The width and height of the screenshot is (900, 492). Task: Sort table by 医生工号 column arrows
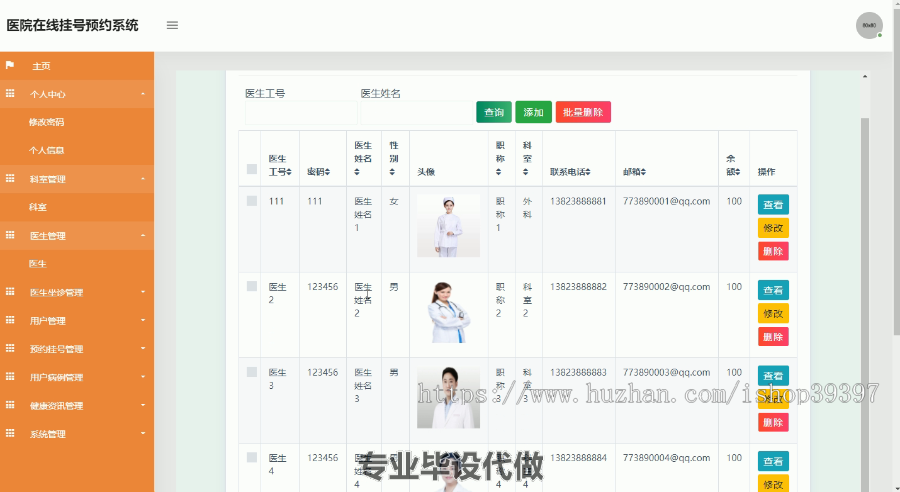[x=289, y=172]
